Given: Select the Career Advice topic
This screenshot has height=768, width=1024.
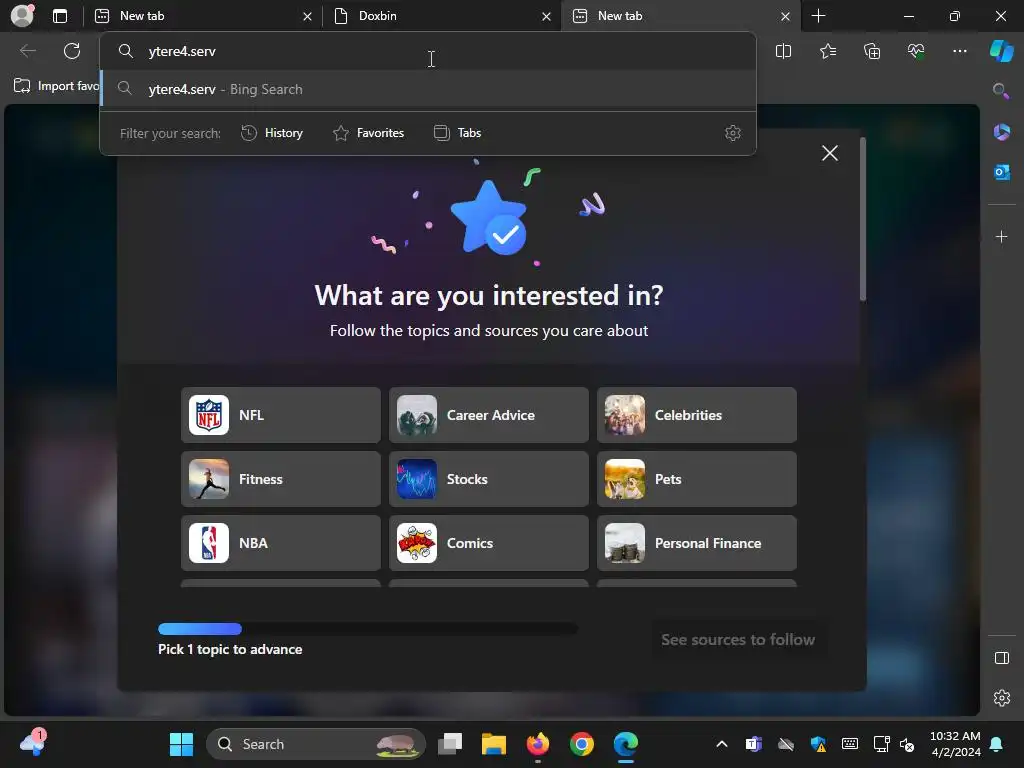Looking at the screenshot, I should (x=488, y=415).
